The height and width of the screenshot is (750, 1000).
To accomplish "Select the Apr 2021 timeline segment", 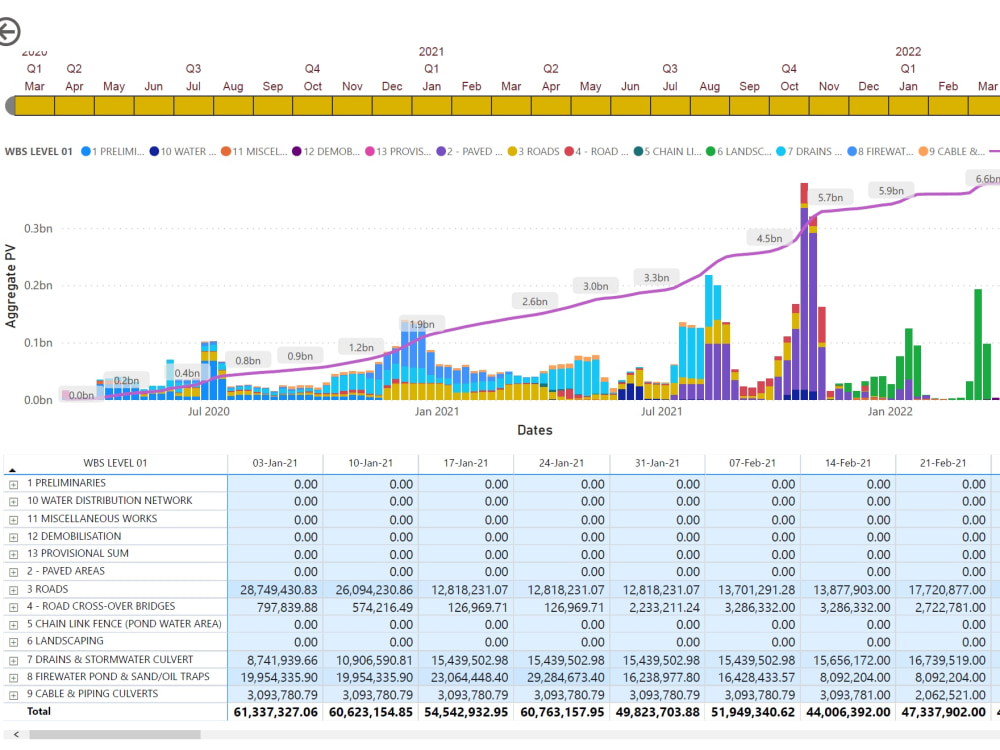I will 551,105.
